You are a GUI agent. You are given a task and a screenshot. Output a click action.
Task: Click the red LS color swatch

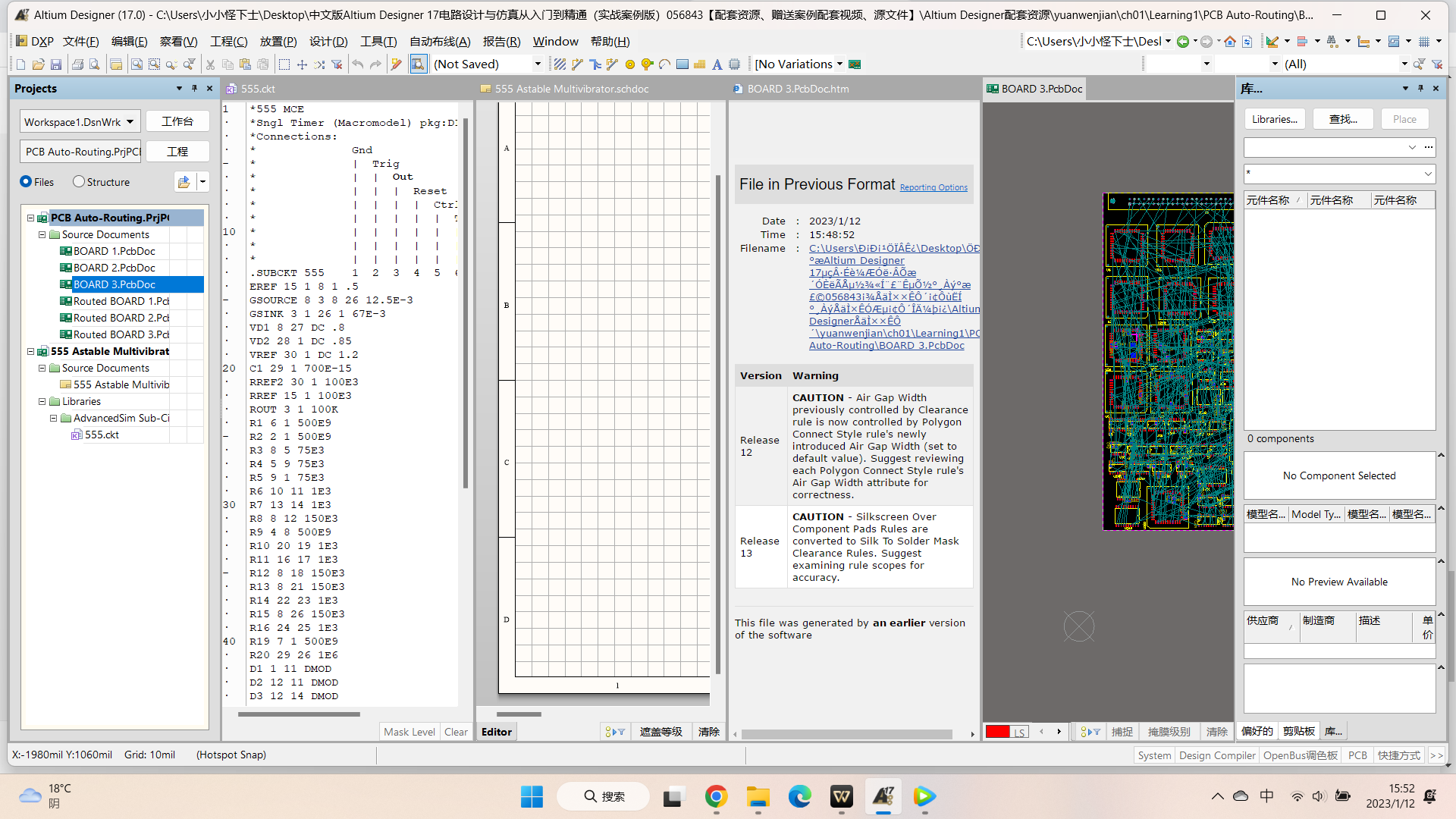click(998, 732)
